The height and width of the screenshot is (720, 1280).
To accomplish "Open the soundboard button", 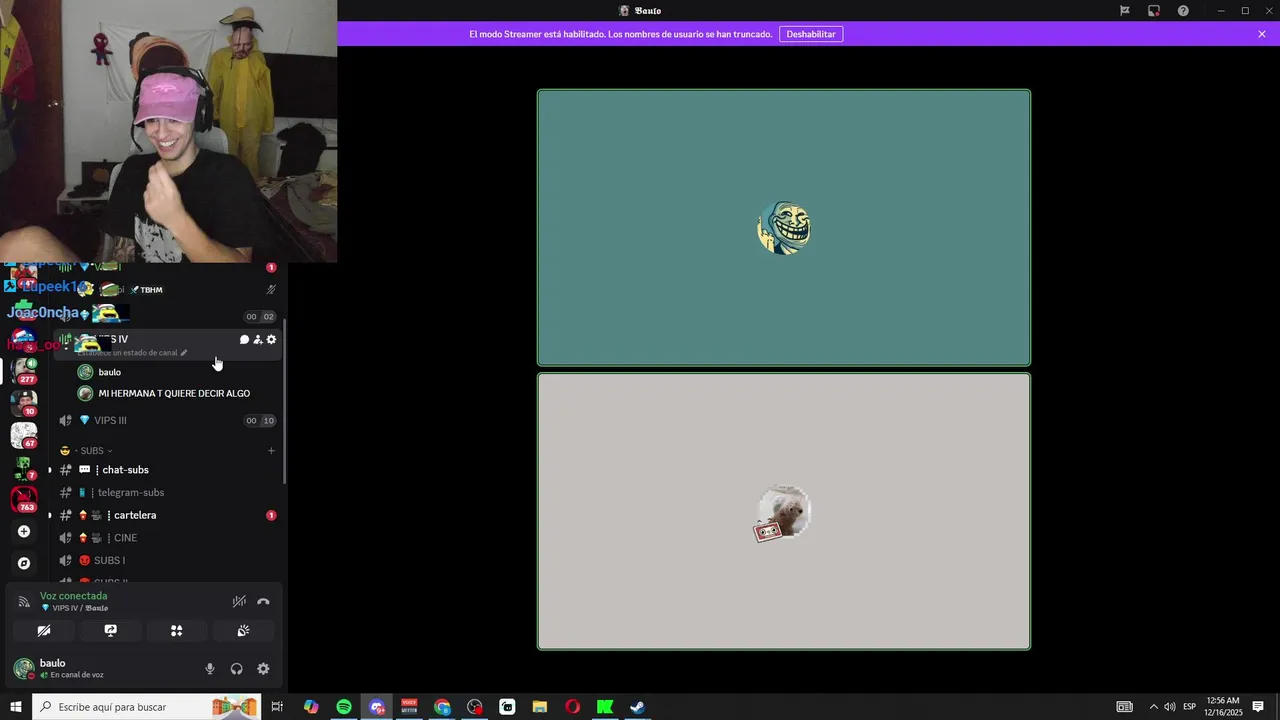I will point(243,631).
